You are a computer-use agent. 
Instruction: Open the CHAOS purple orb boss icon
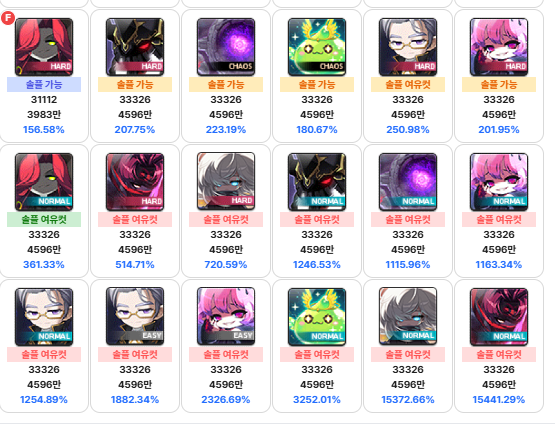coord(226,47)
